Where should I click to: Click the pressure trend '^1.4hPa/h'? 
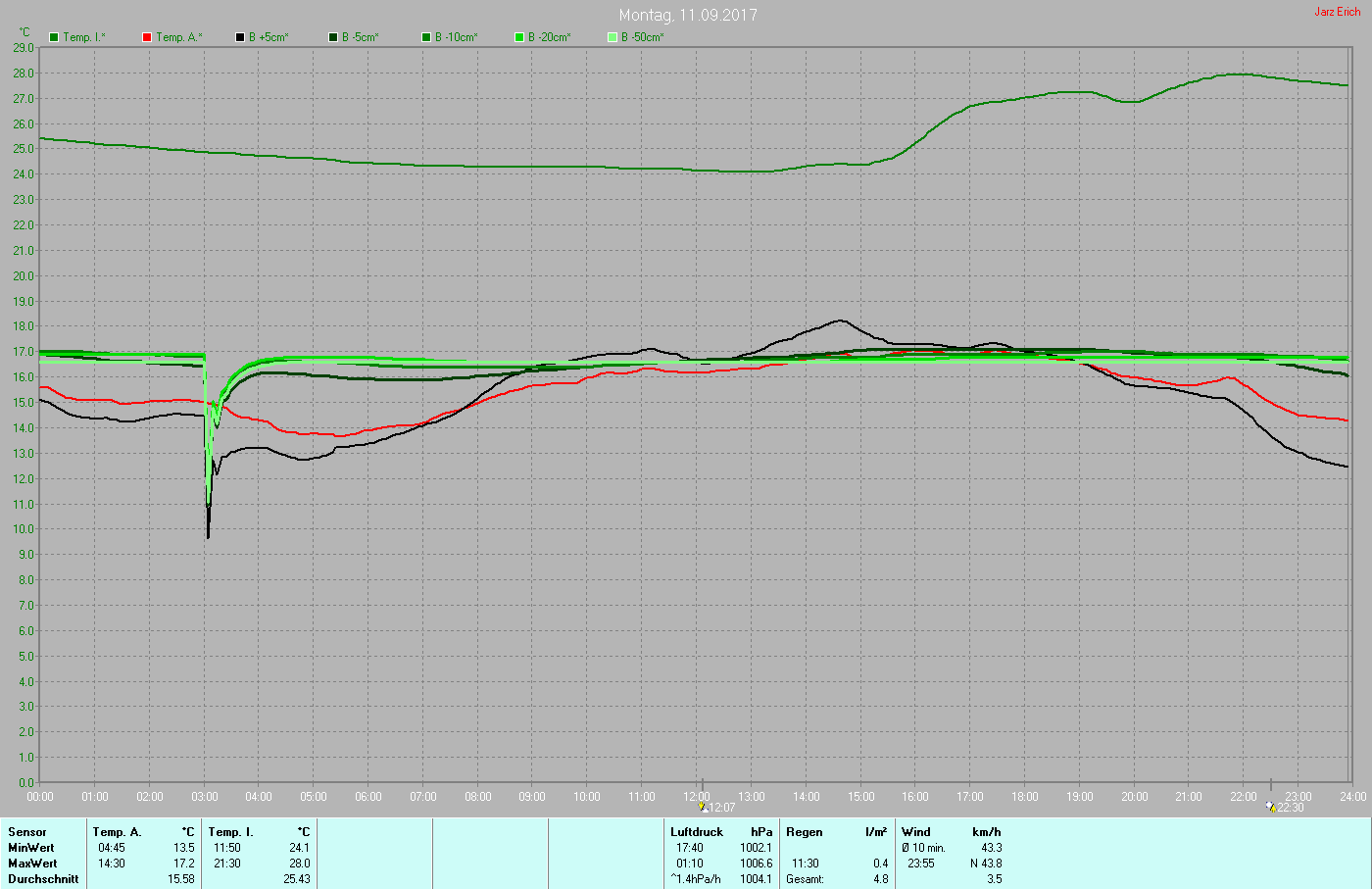point(696,879)
